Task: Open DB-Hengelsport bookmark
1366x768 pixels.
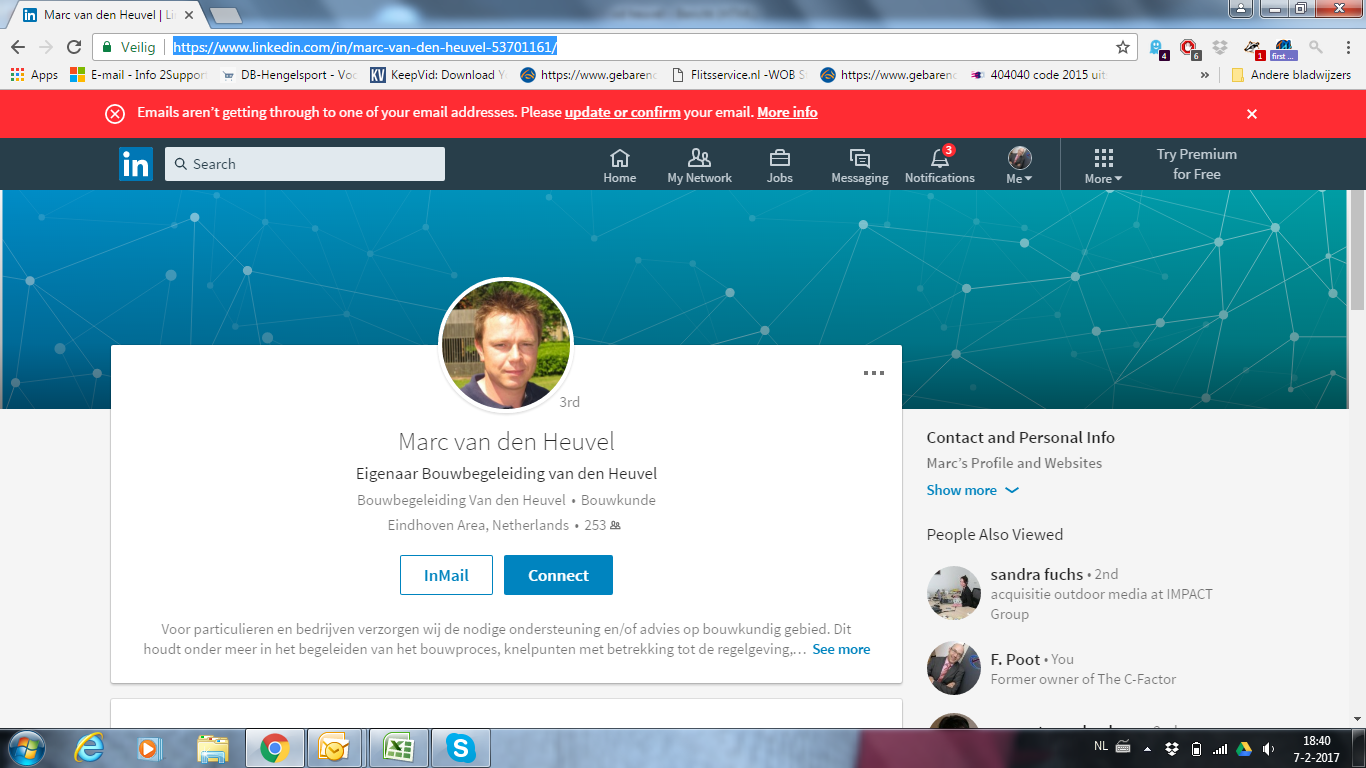Action: tap(288, 75)
